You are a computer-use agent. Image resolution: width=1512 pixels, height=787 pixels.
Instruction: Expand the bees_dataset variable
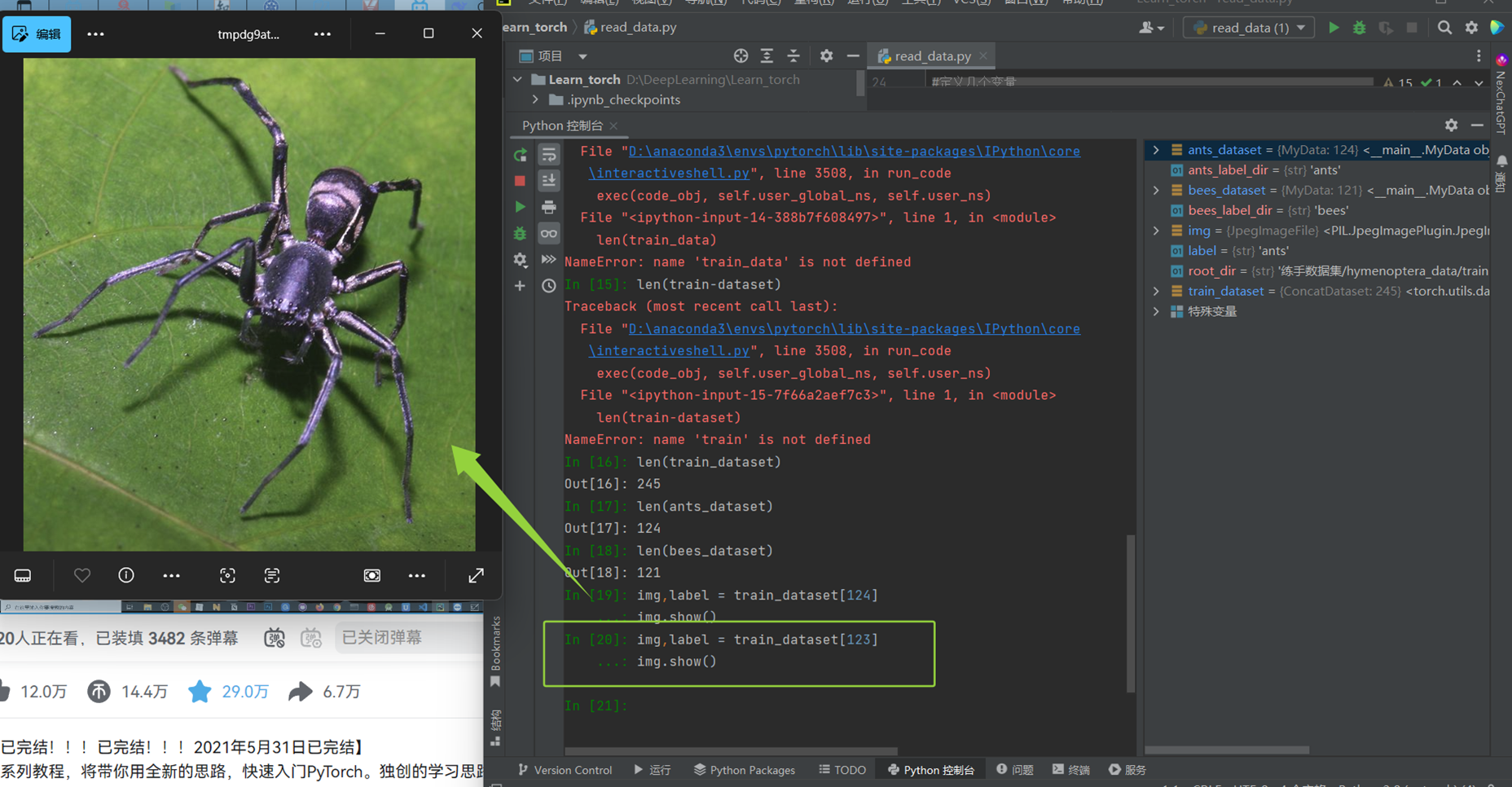point(1156,191)
